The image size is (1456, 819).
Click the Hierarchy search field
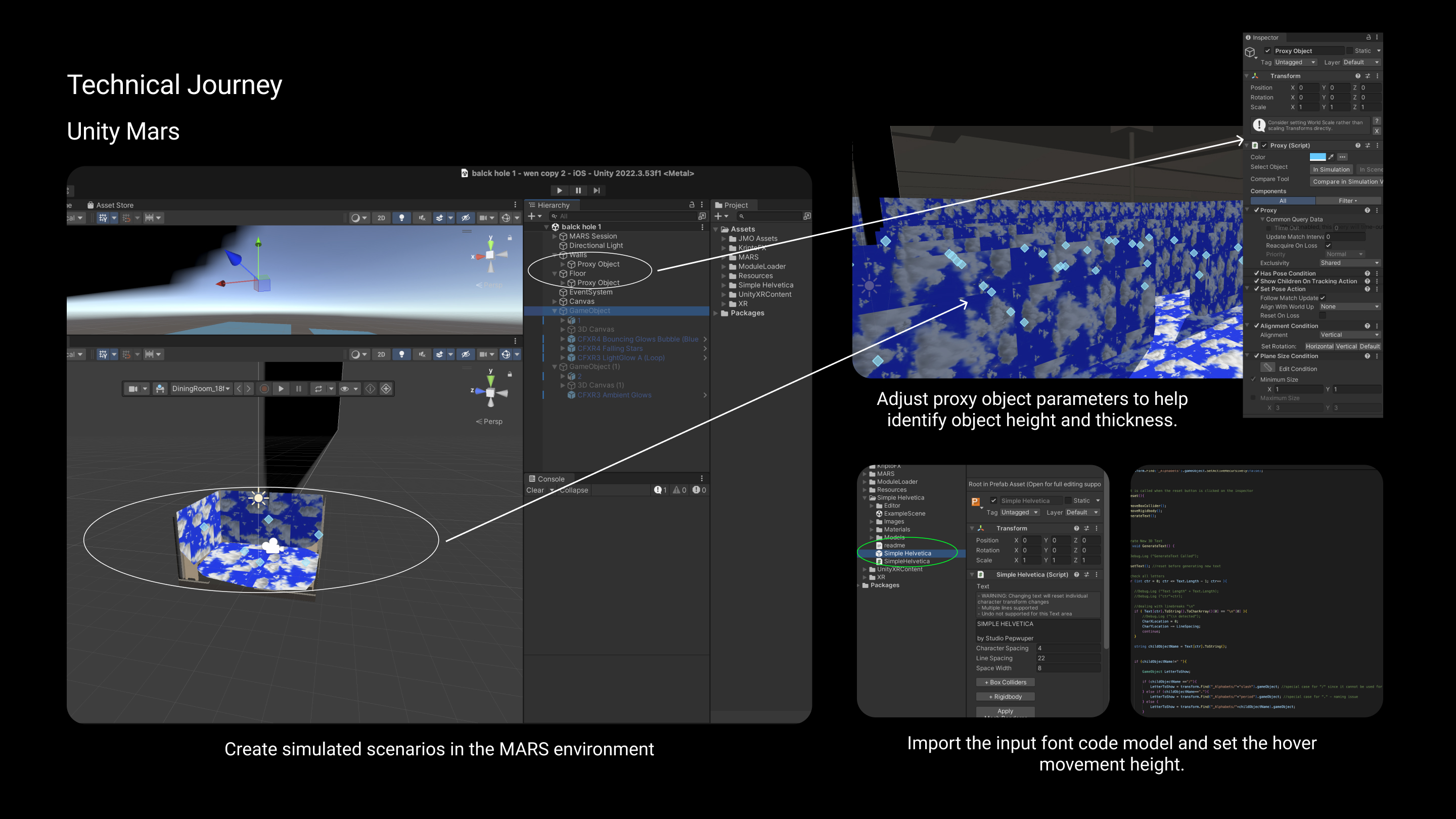(622, 216)
